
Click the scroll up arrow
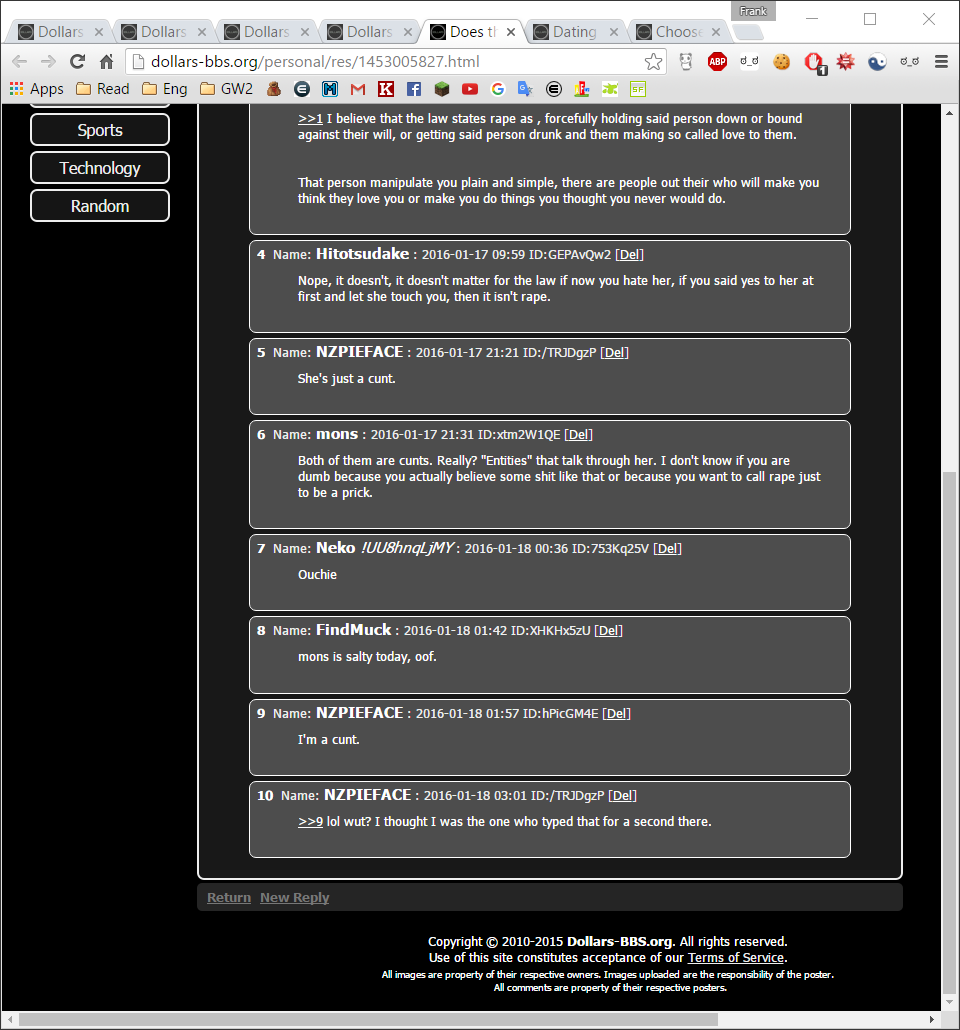point(949,113)
